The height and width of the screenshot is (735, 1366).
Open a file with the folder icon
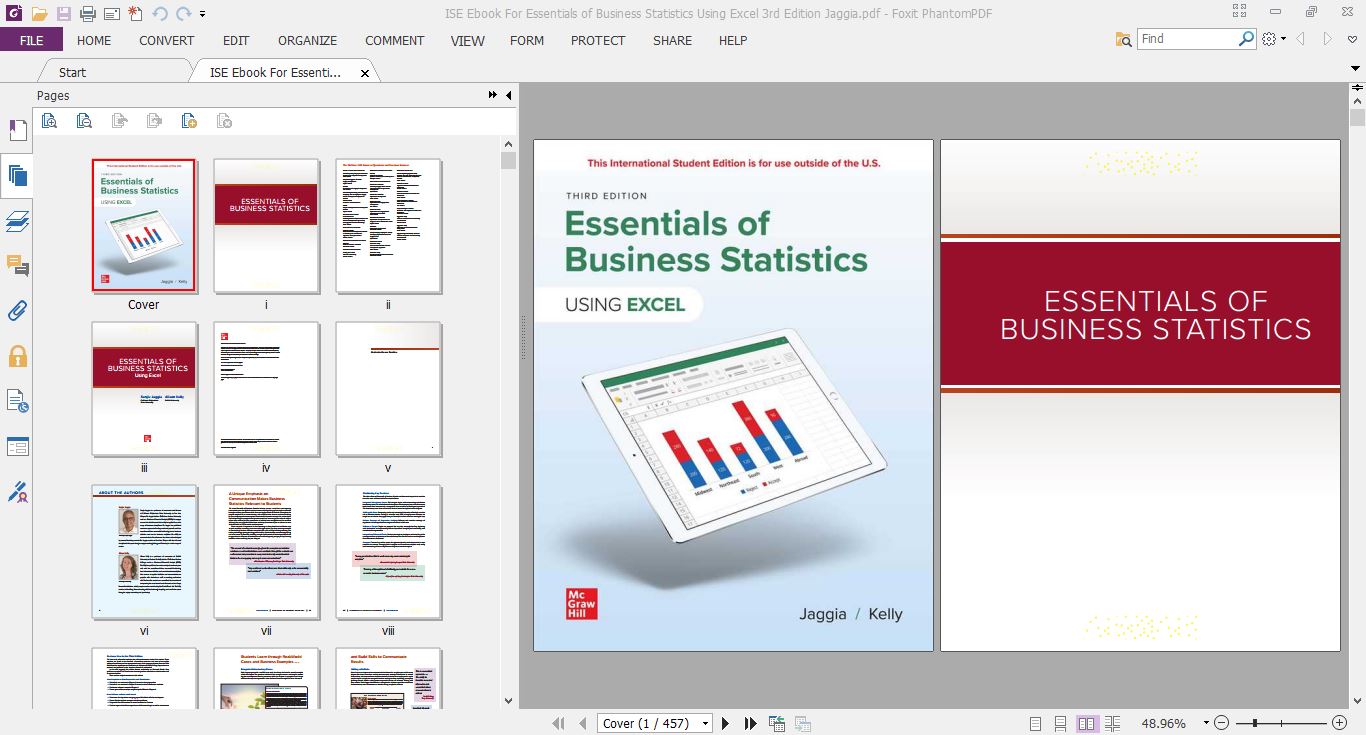(x=39, y=14)
